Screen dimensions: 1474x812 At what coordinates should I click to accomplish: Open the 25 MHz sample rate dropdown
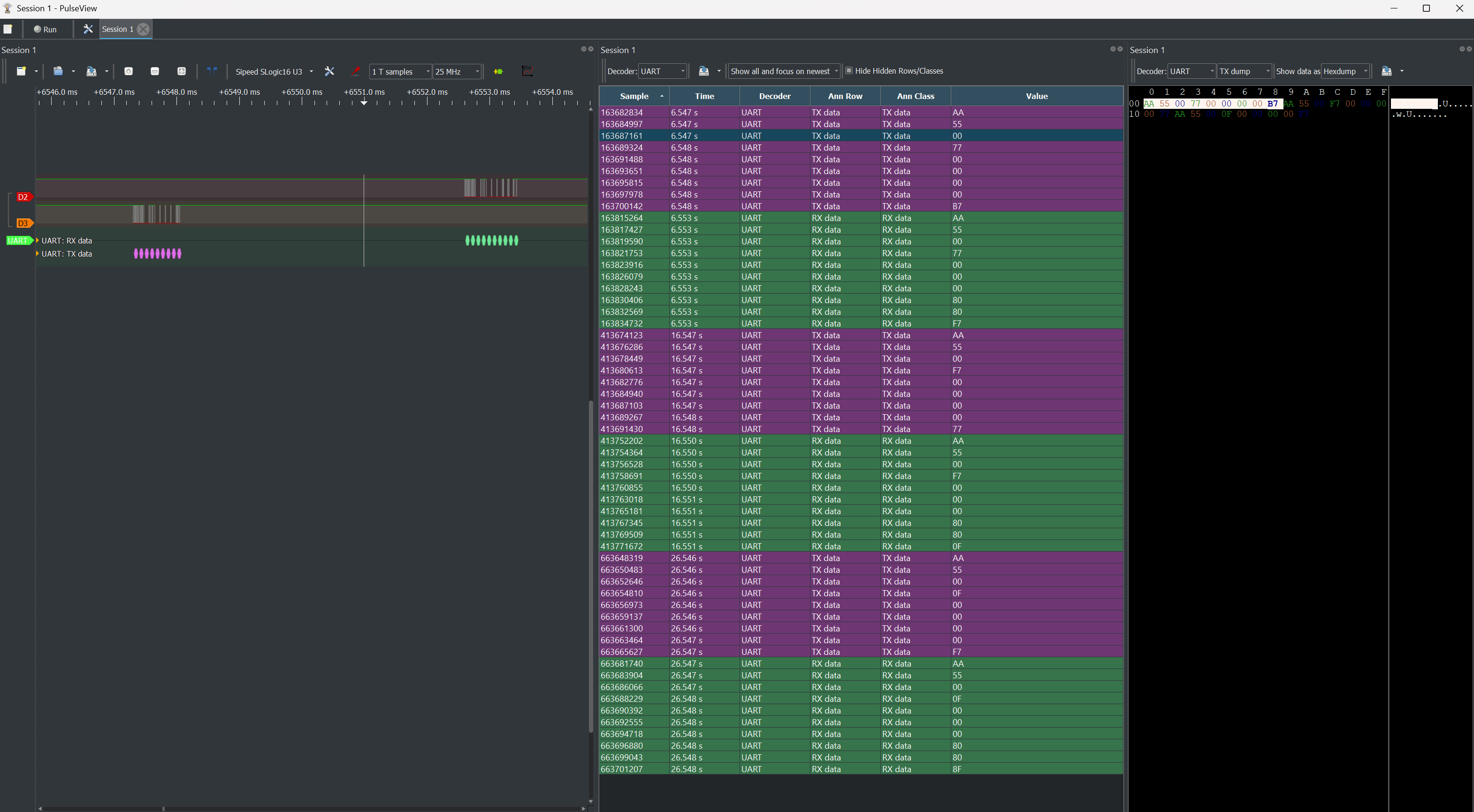click(457, 71)
